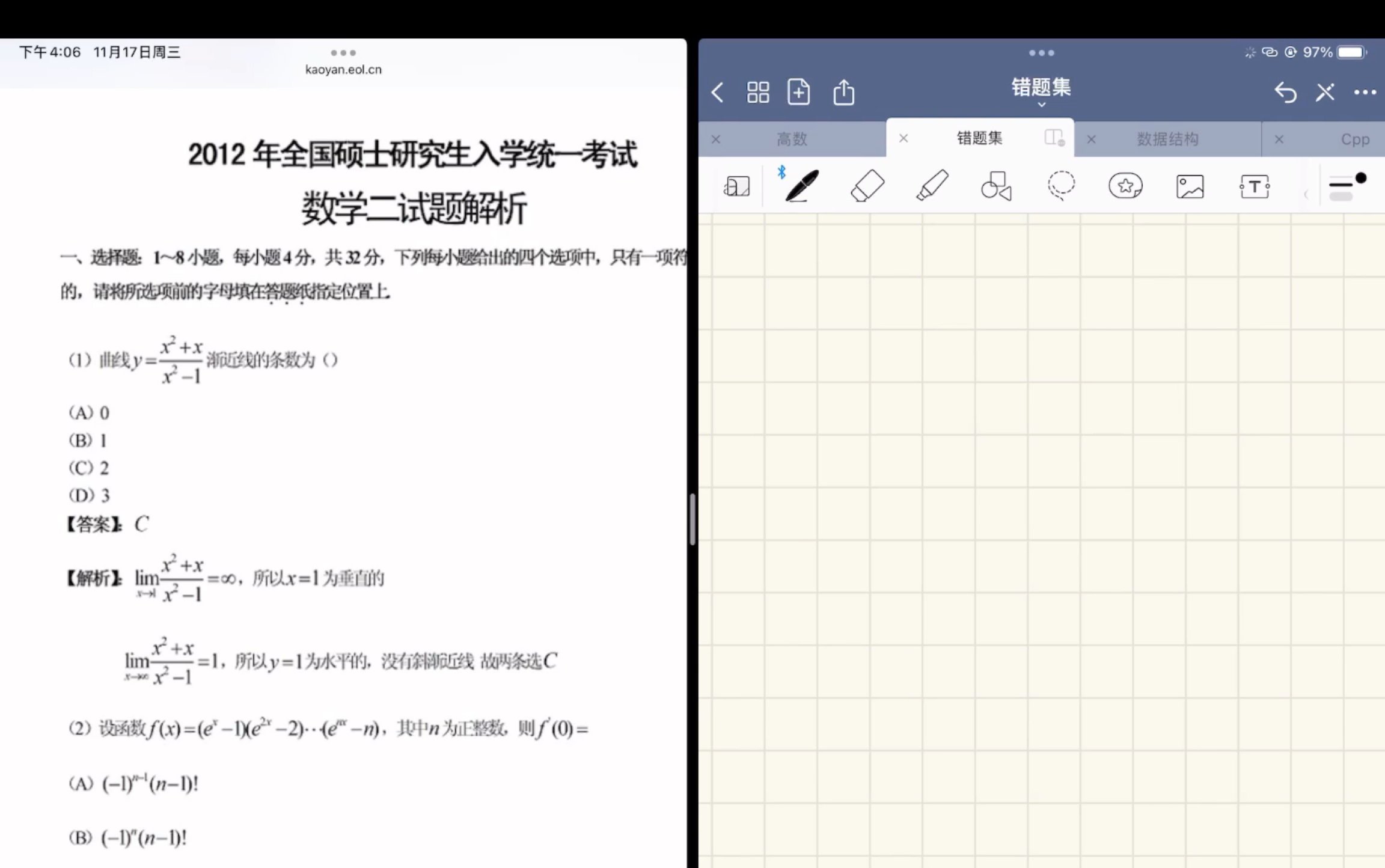The height and width of the screenshot is (868, 1385).
Task: Select the Image insert tool
Action: tap(1190, 186)
